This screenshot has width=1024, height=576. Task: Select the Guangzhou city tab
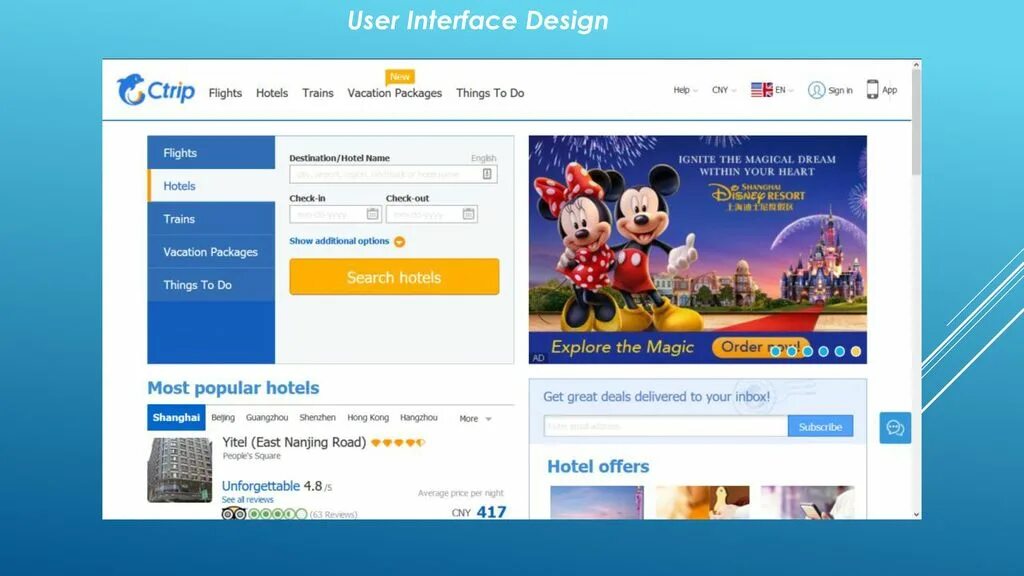coord(266,417)
